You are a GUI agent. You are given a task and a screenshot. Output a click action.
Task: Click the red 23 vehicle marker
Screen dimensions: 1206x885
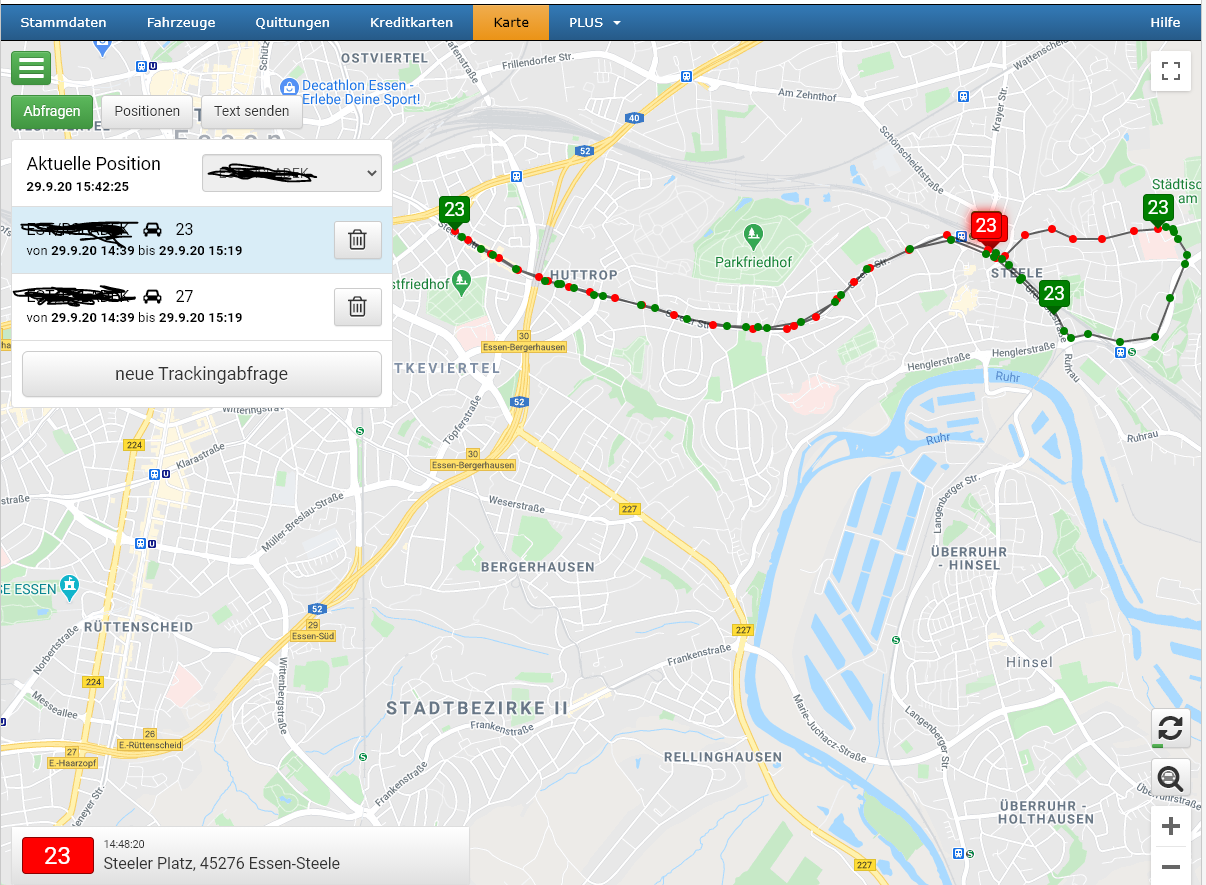click(x=987, y=226)
